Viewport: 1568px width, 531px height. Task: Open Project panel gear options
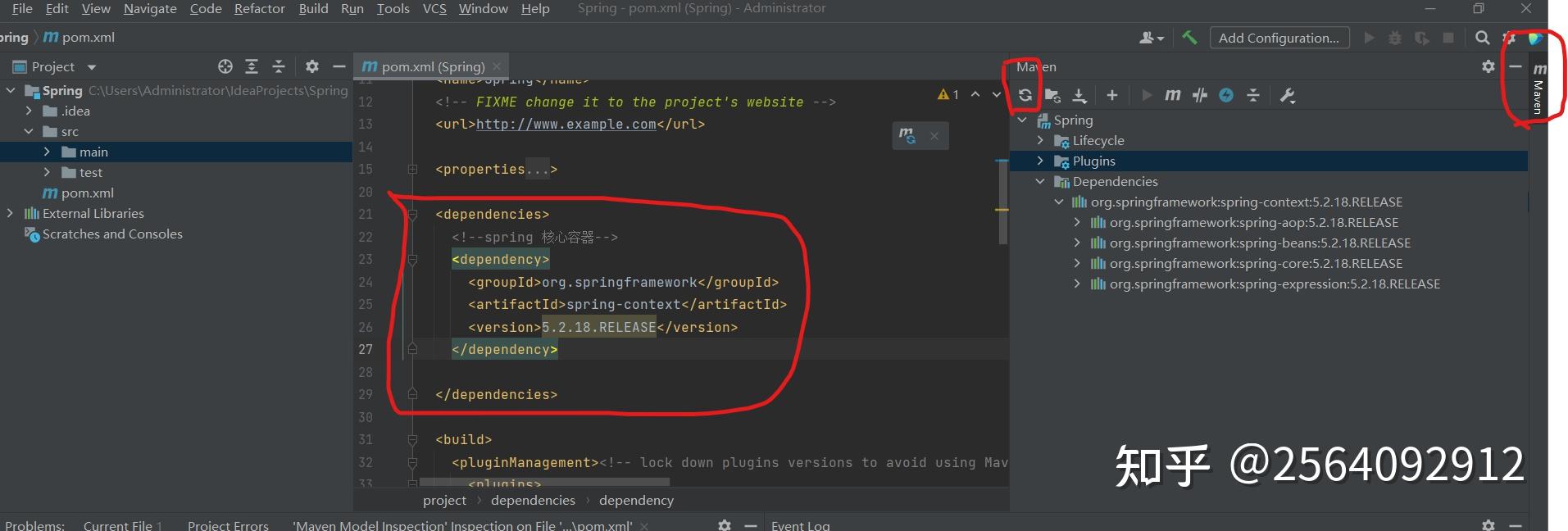[311, 66]
